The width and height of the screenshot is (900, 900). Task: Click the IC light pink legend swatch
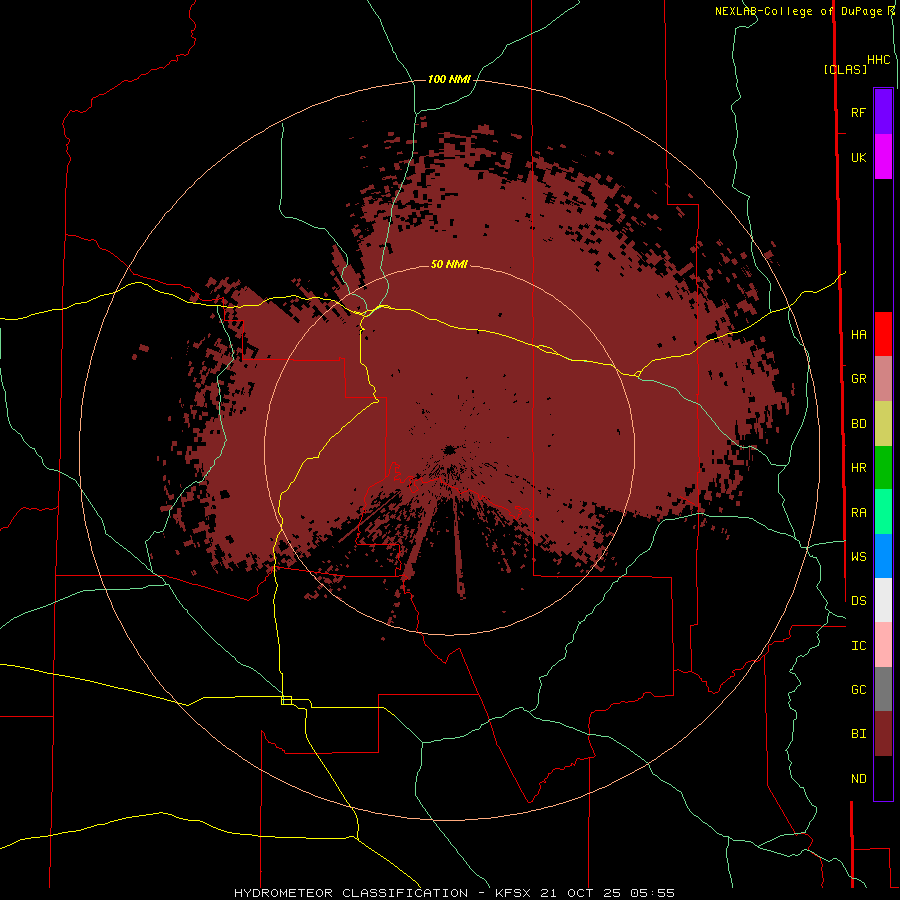pos(883,645)
